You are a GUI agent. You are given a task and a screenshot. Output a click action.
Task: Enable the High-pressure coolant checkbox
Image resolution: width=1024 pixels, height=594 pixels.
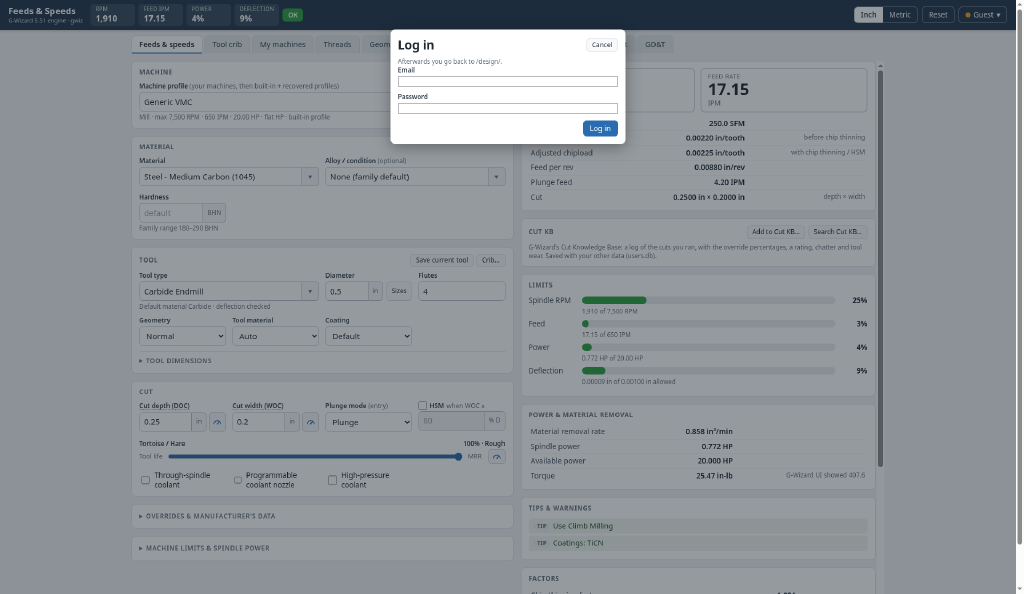coord(332,480)
